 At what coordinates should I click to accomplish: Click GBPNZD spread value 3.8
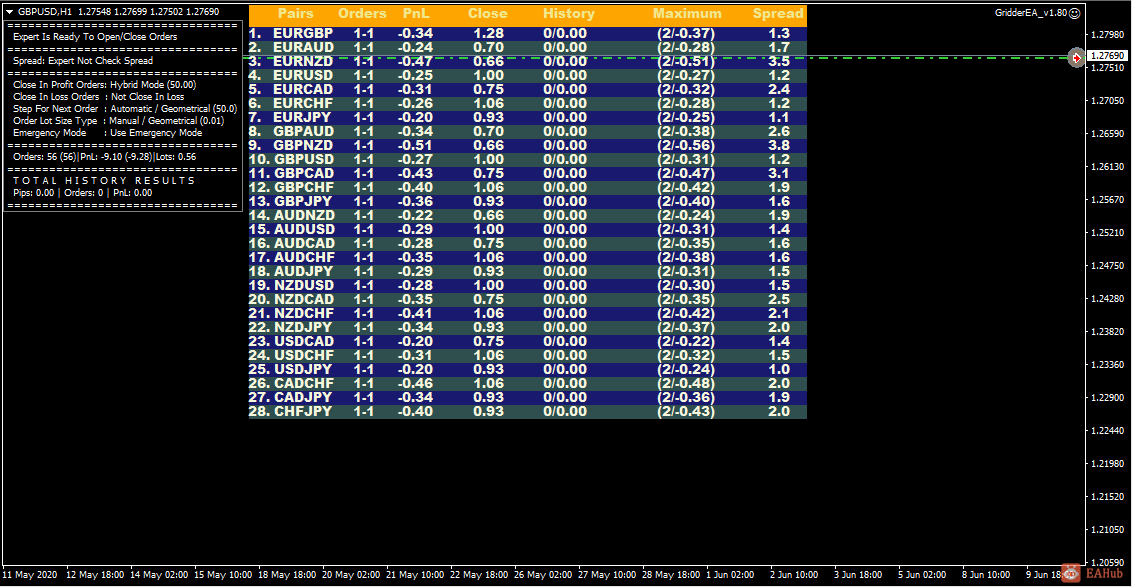(779, 145)
